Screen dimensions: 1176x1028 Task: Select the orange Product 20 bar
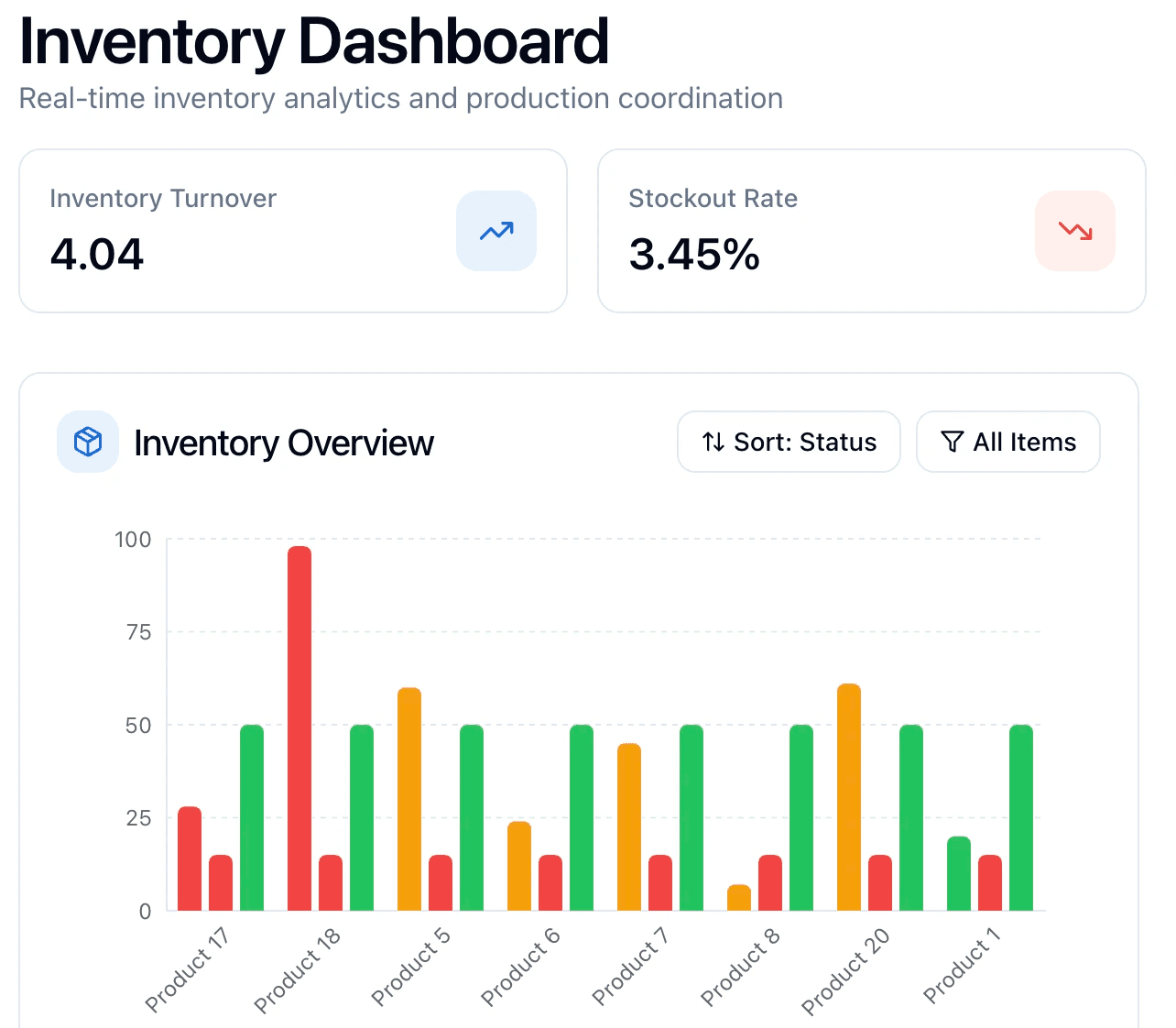tap(849, 797)
